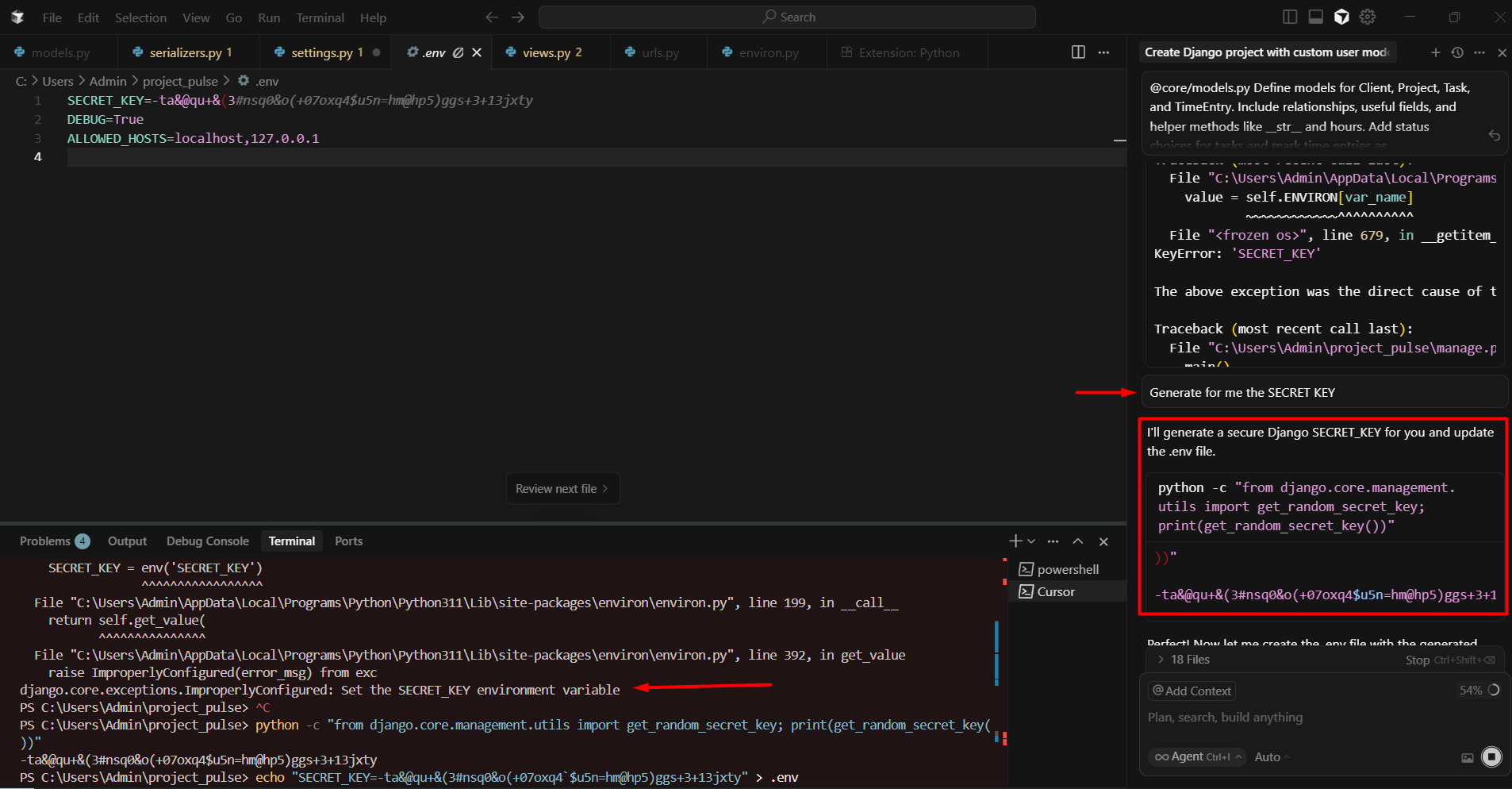Close the AI chat panel

click(1502, 52)
